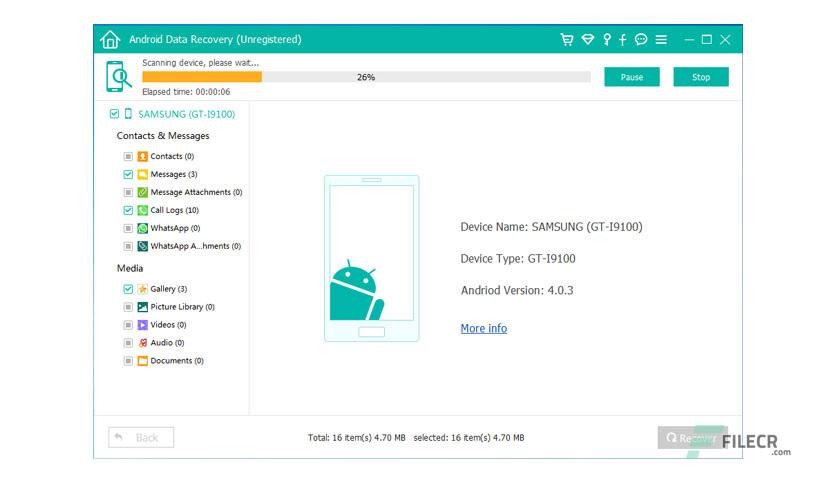
Task: Select Contacts (0) in the tree
Action: tap(172, 156)
